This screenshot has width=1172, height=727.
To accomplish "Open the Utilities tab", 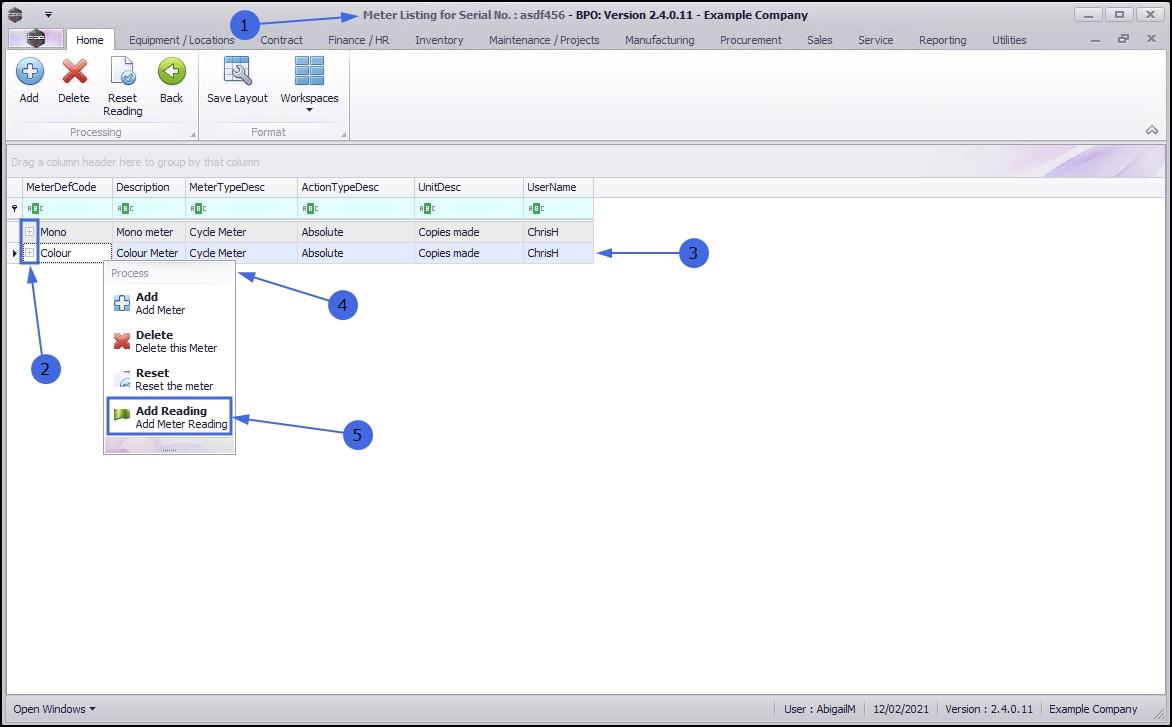I will 1009,40.
